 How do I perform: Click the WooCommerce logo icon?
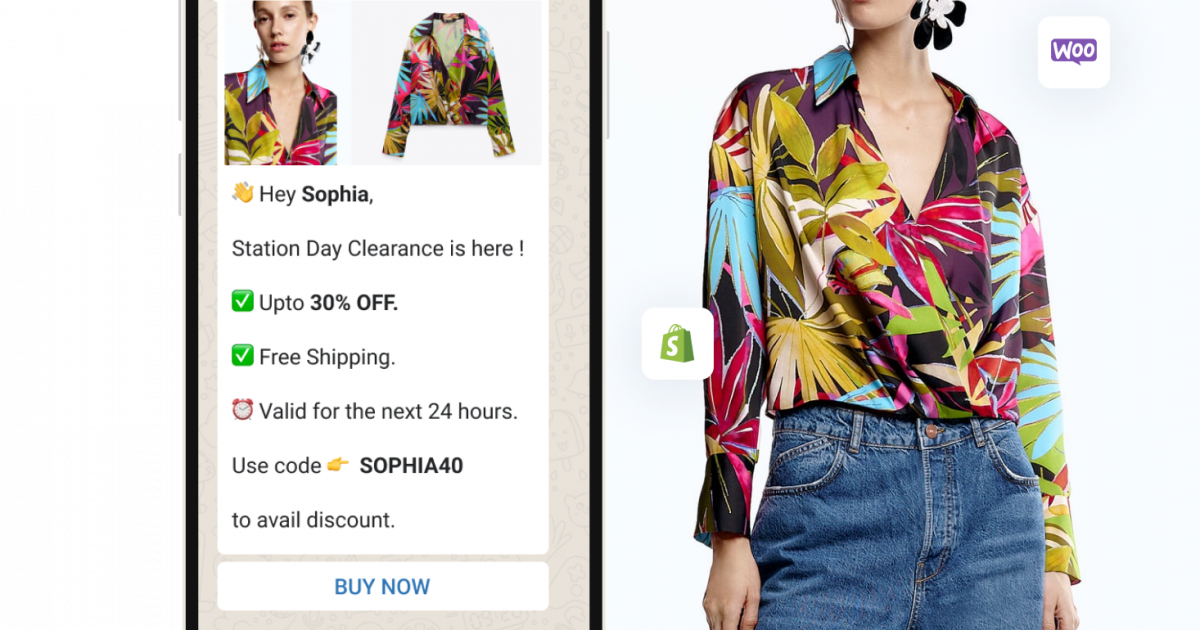[x=1073, y=52]
